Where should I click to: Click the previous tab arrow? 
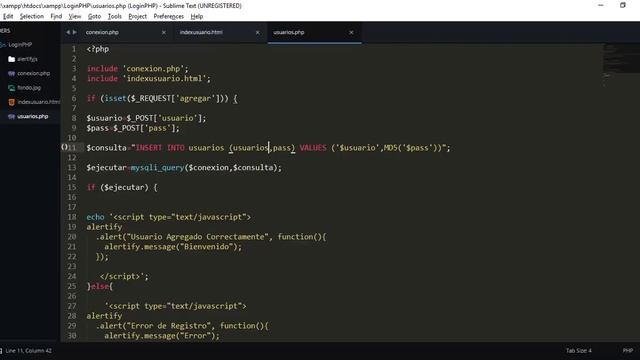[x=68, y=32]
